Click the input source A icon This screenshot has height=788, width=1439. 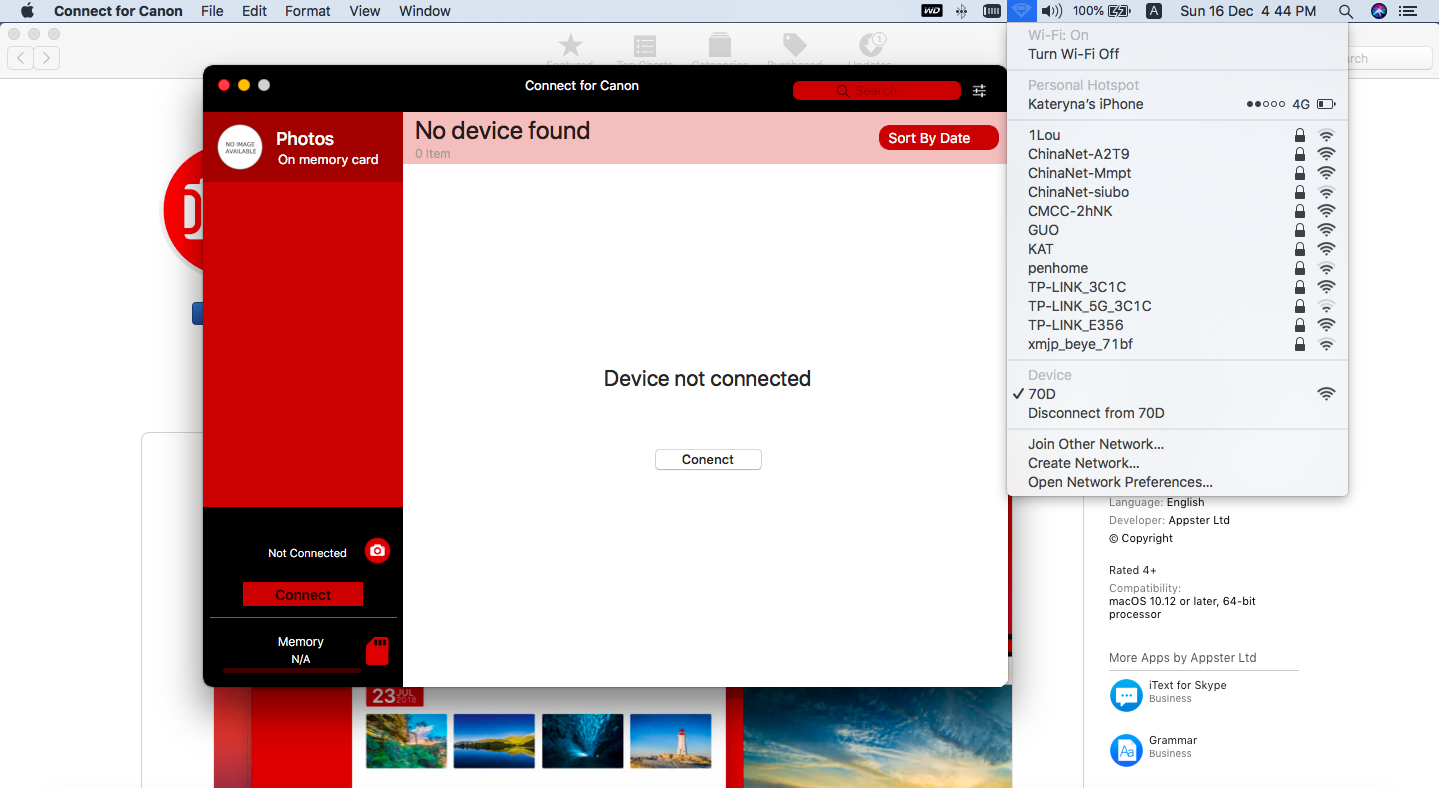coord(1153,11)
